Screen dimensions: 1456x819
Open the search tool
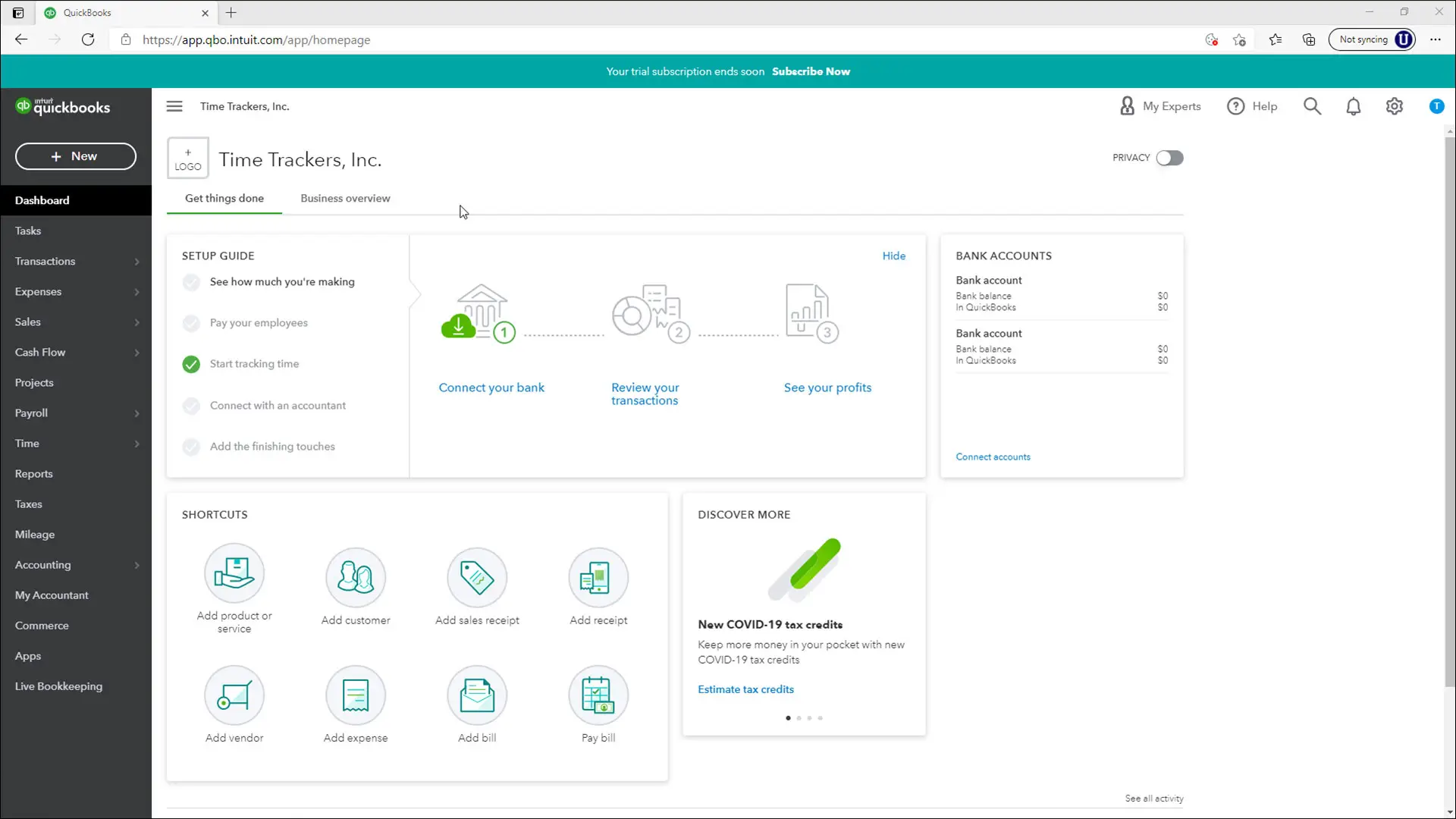click(1312, 106)
